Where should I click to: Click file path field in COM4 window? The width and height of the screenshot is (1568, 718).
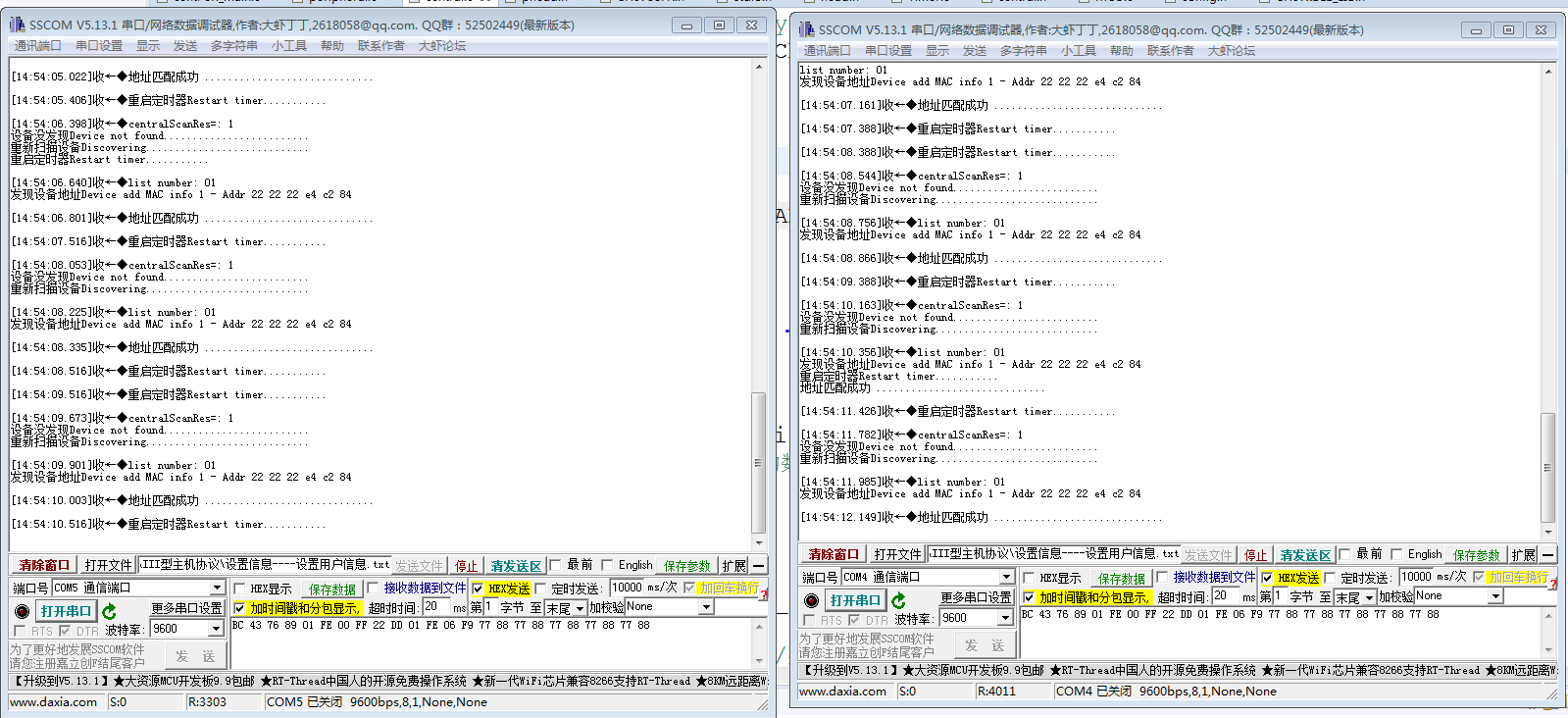tap(1053, 554)
